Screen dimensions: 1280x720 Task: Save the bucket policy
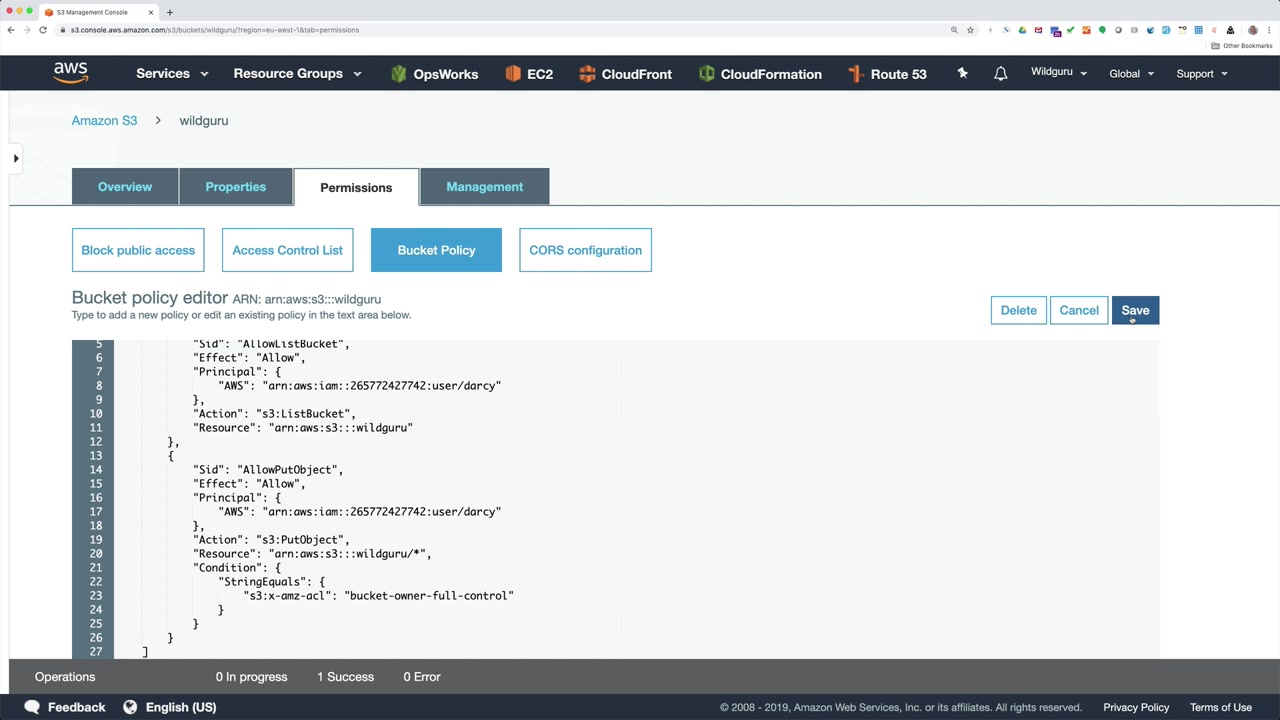pos(1135,310)
